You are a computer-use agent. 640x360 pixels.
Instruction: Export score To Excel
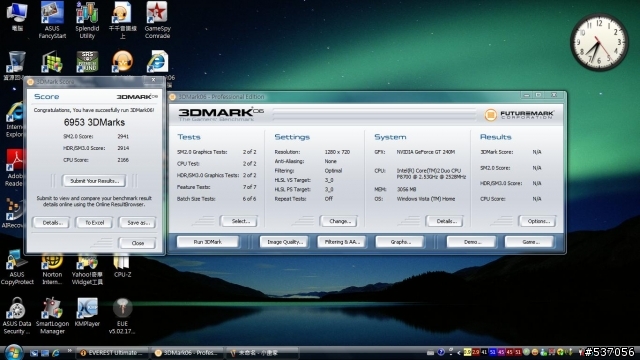(94, 223)
